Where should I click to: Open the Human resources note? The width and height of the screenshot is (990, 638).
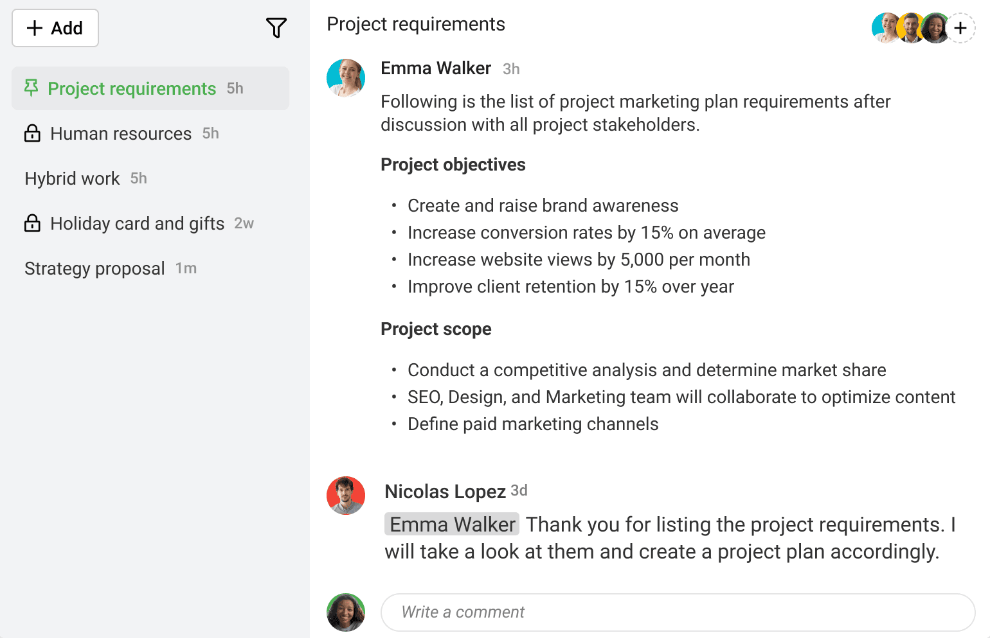pyautogui.click(x=150, y=133)
